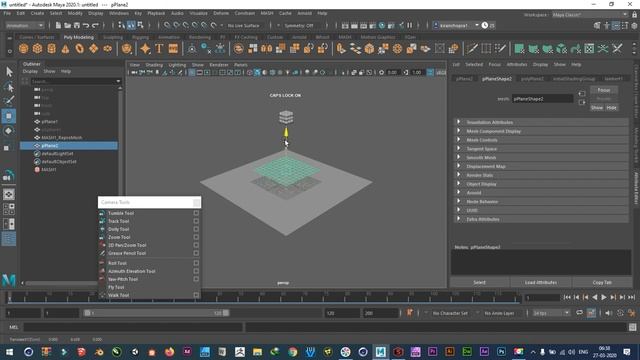Activate the Paint selection tool in toolbox
Viewport: 640px width, 360px height.
click(9, 100)
